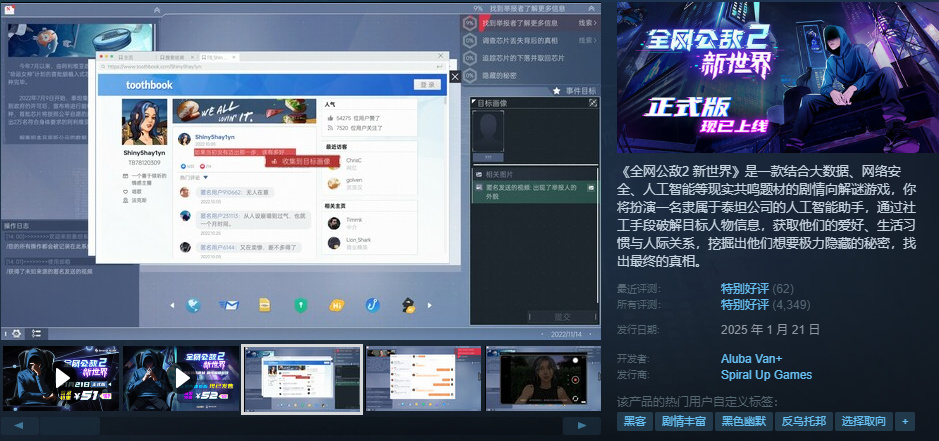Switch to the 主页 browser tab
939x441 pixels.
click(128, 57)
